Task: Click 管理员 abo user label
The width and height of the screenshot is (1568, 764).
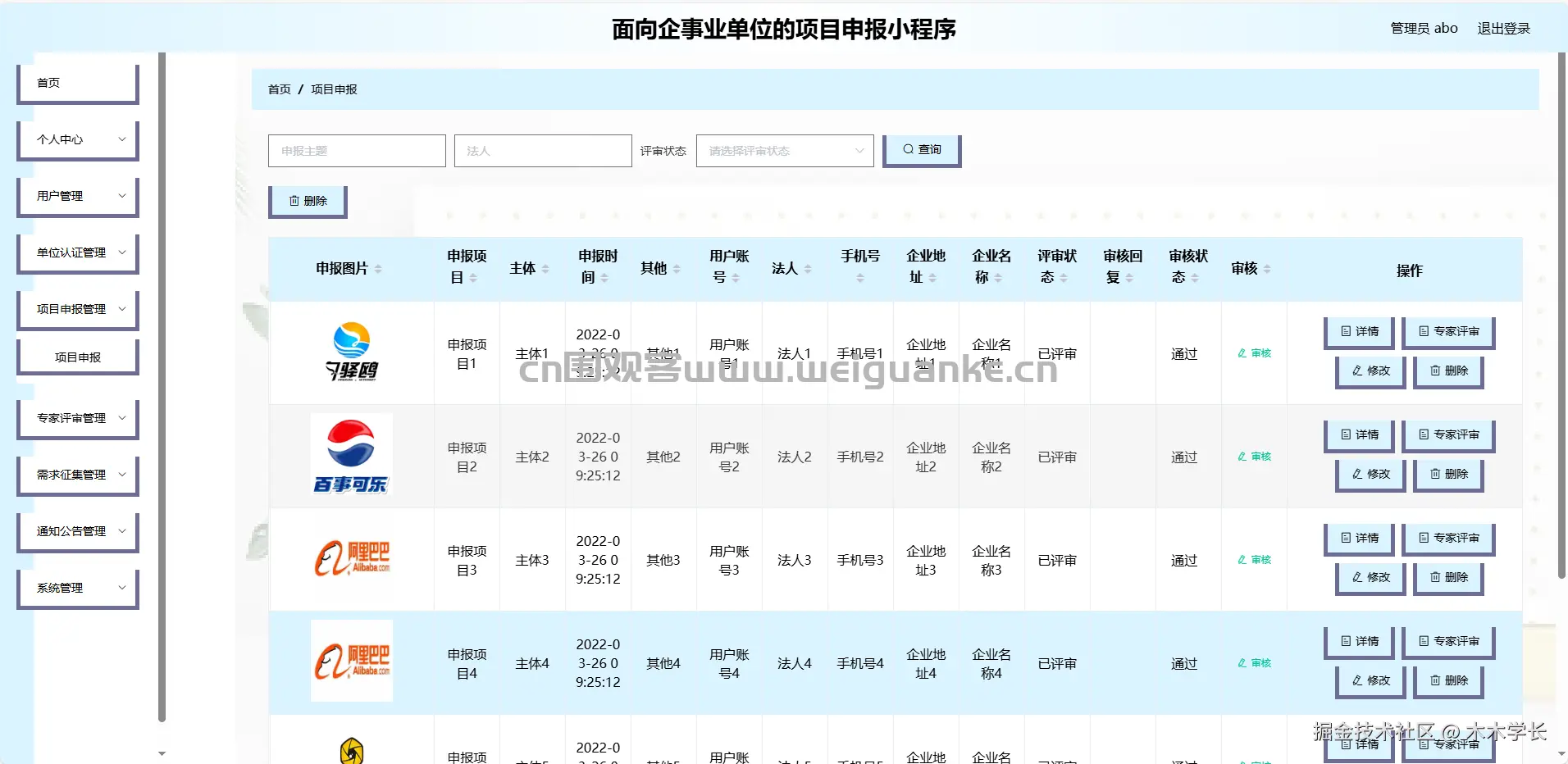Action: coord(1424,29)
